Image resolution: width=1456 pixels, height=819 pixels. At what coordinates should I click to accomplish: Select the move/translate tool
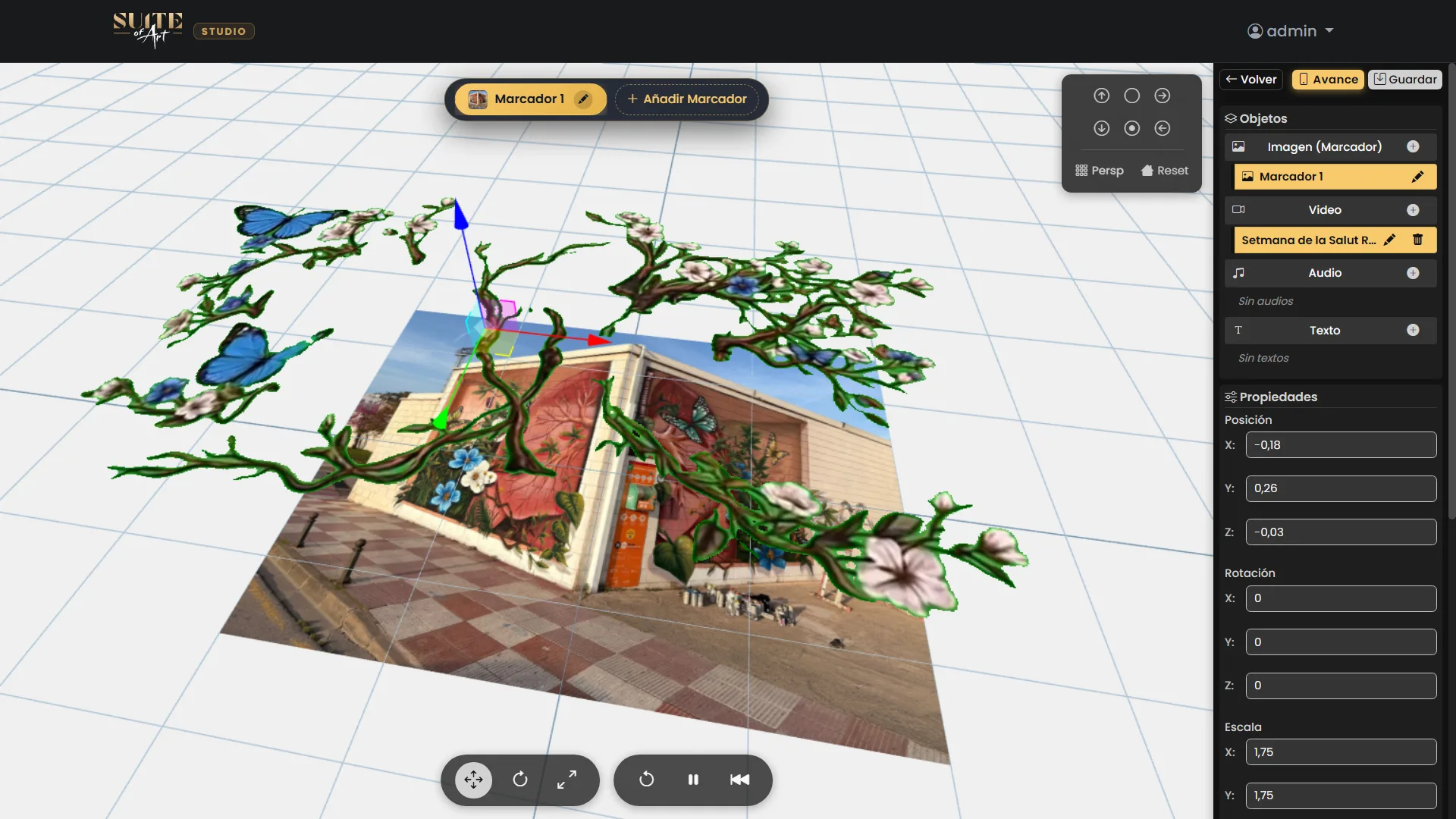(x=473, y=780)
